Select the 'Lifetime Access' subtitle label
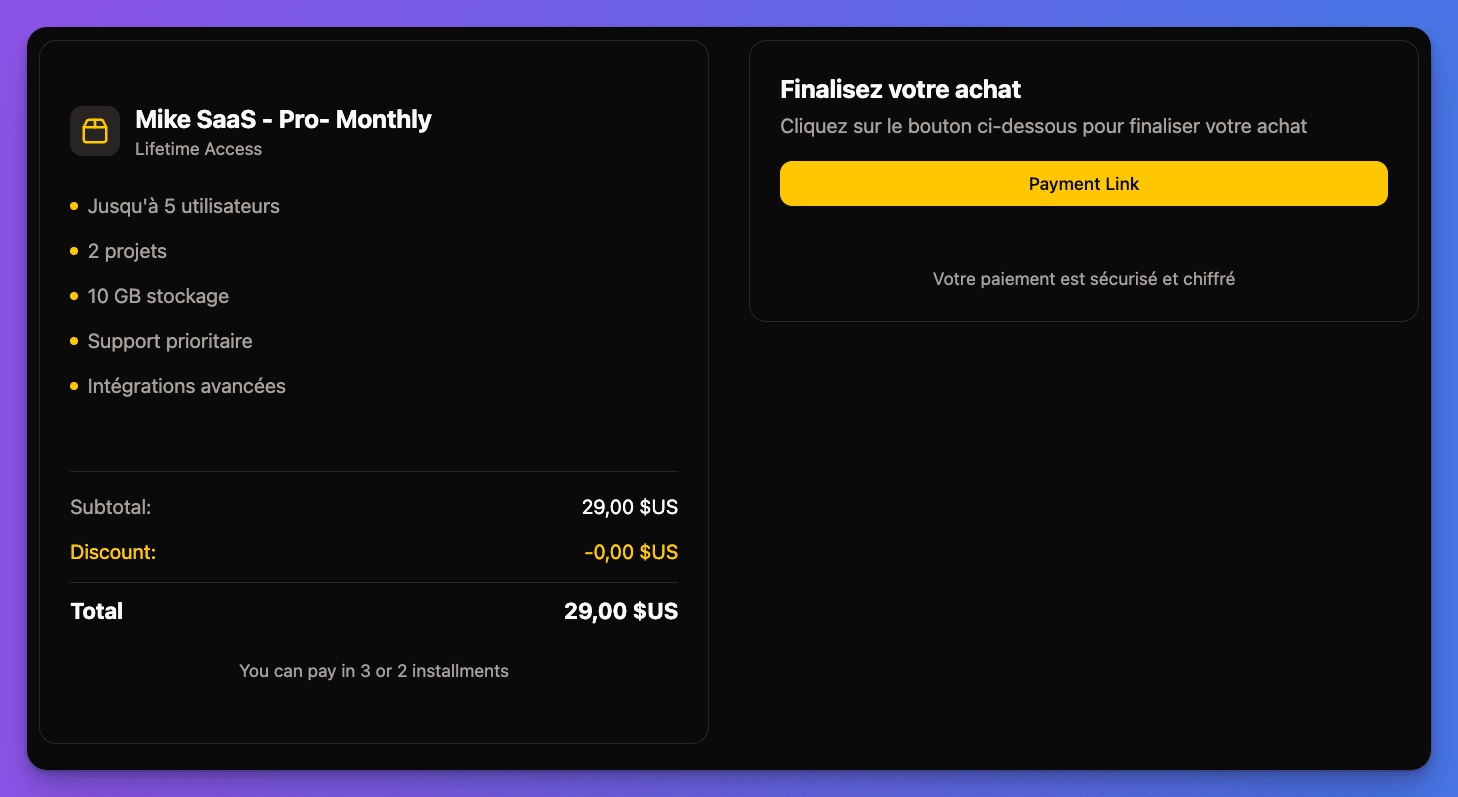1458x797 pixels. point(197,148)
